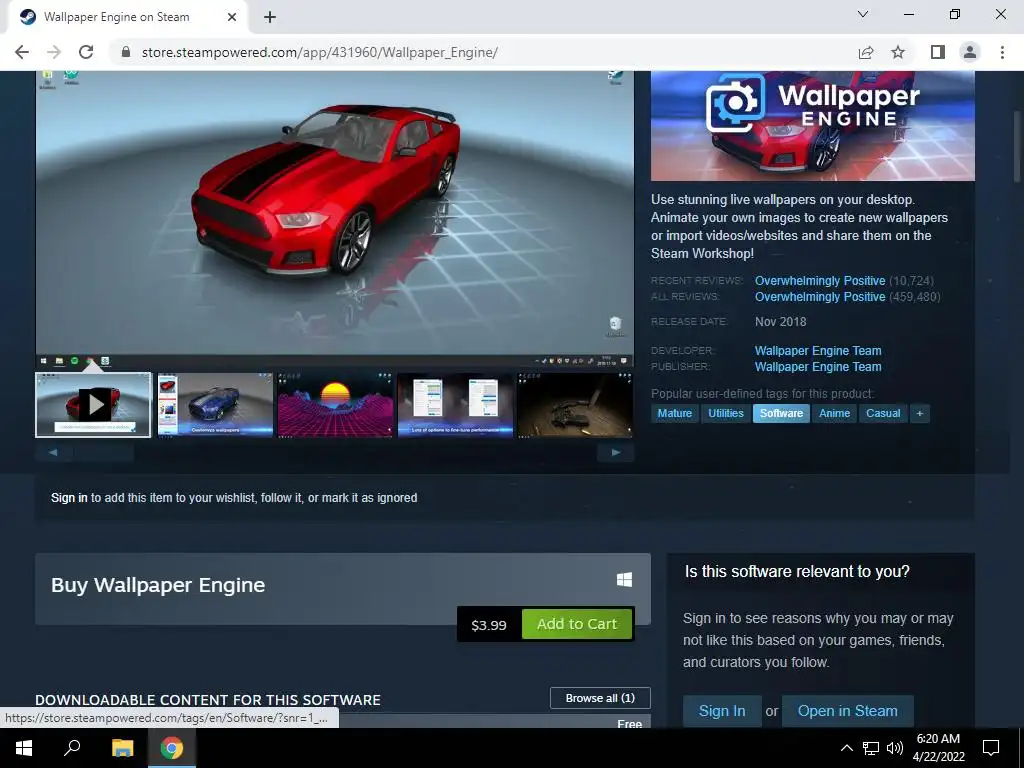Click the Chrome taskbar icon

(172, 748)
